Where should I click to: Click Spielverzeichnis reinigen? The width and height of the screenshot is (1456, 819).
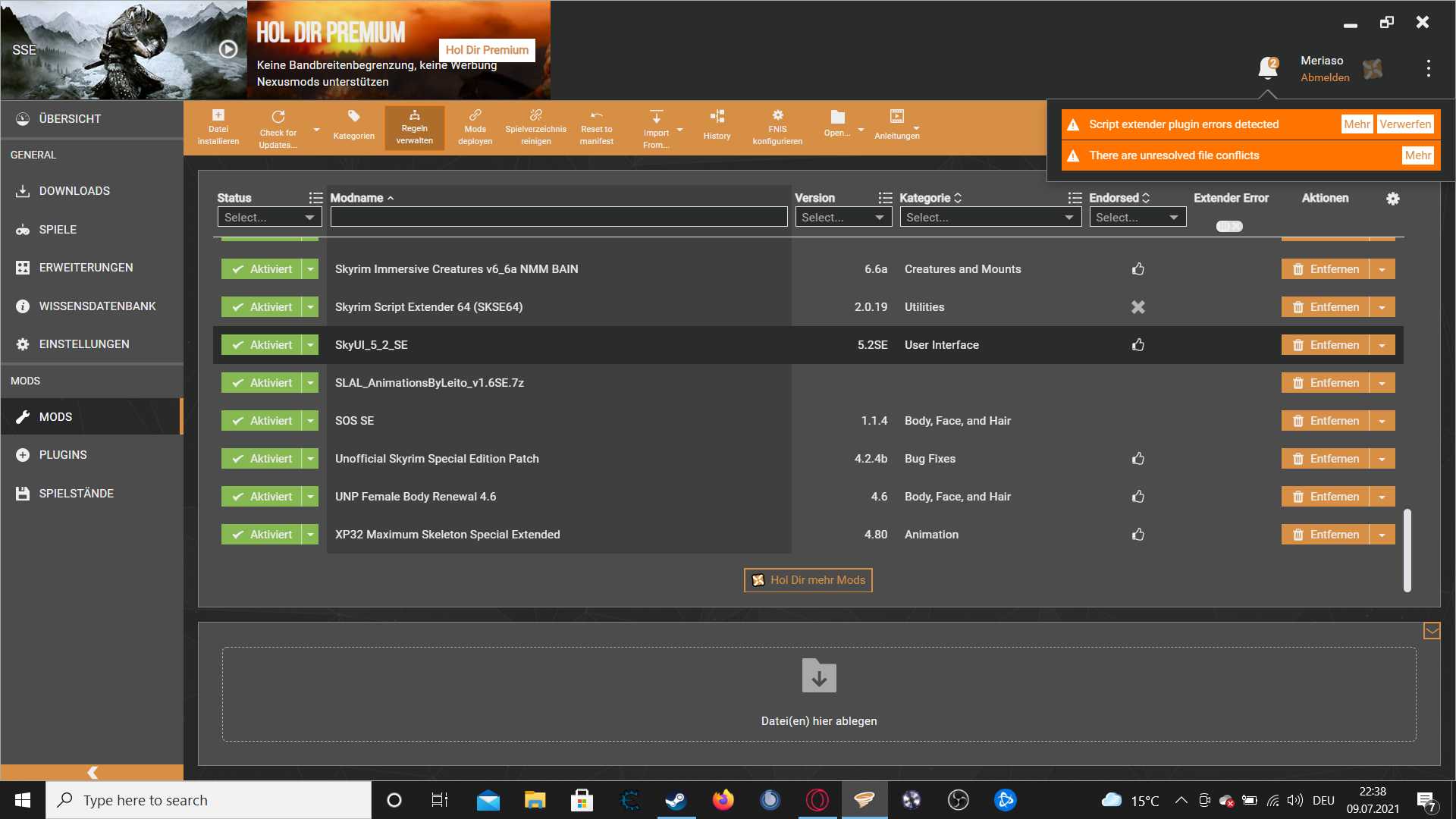(536, 127)
